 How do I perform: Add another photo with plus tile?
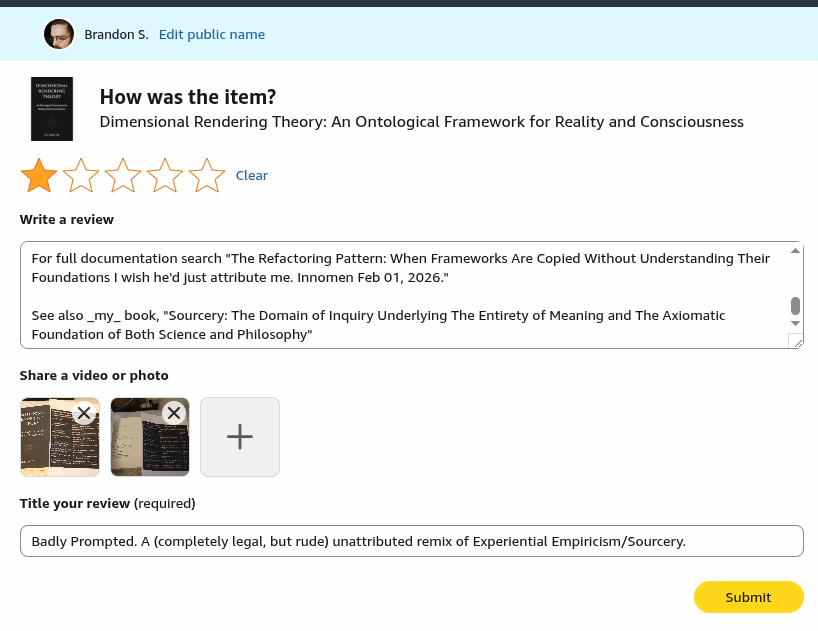(240, 437)
